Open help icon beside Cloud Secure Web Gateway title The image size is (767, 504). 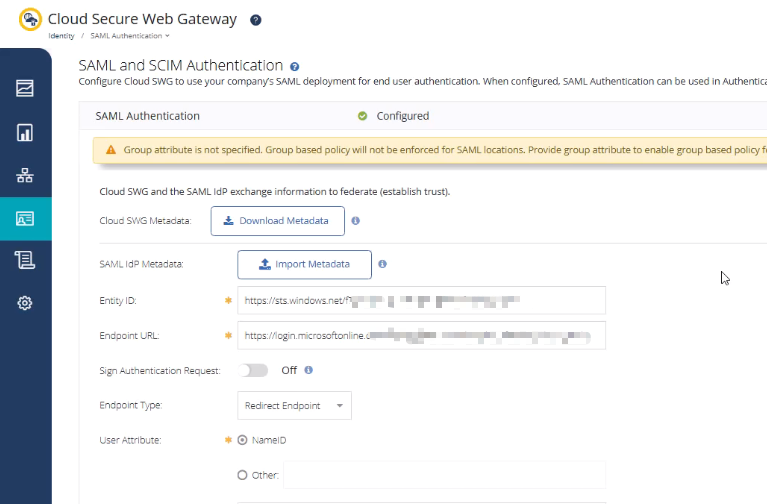click(255, 20)
